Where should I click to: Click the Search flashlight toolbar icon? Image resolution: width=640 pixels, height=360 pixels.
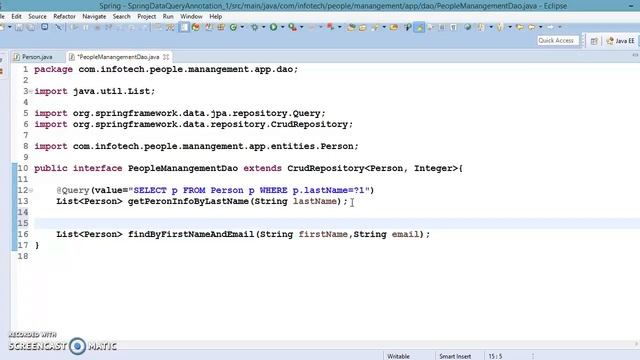408,27
